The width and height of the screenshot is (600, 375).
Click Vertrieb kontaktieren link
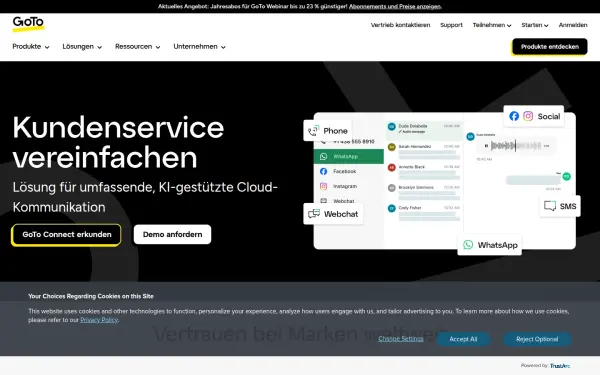click(400, 25)
